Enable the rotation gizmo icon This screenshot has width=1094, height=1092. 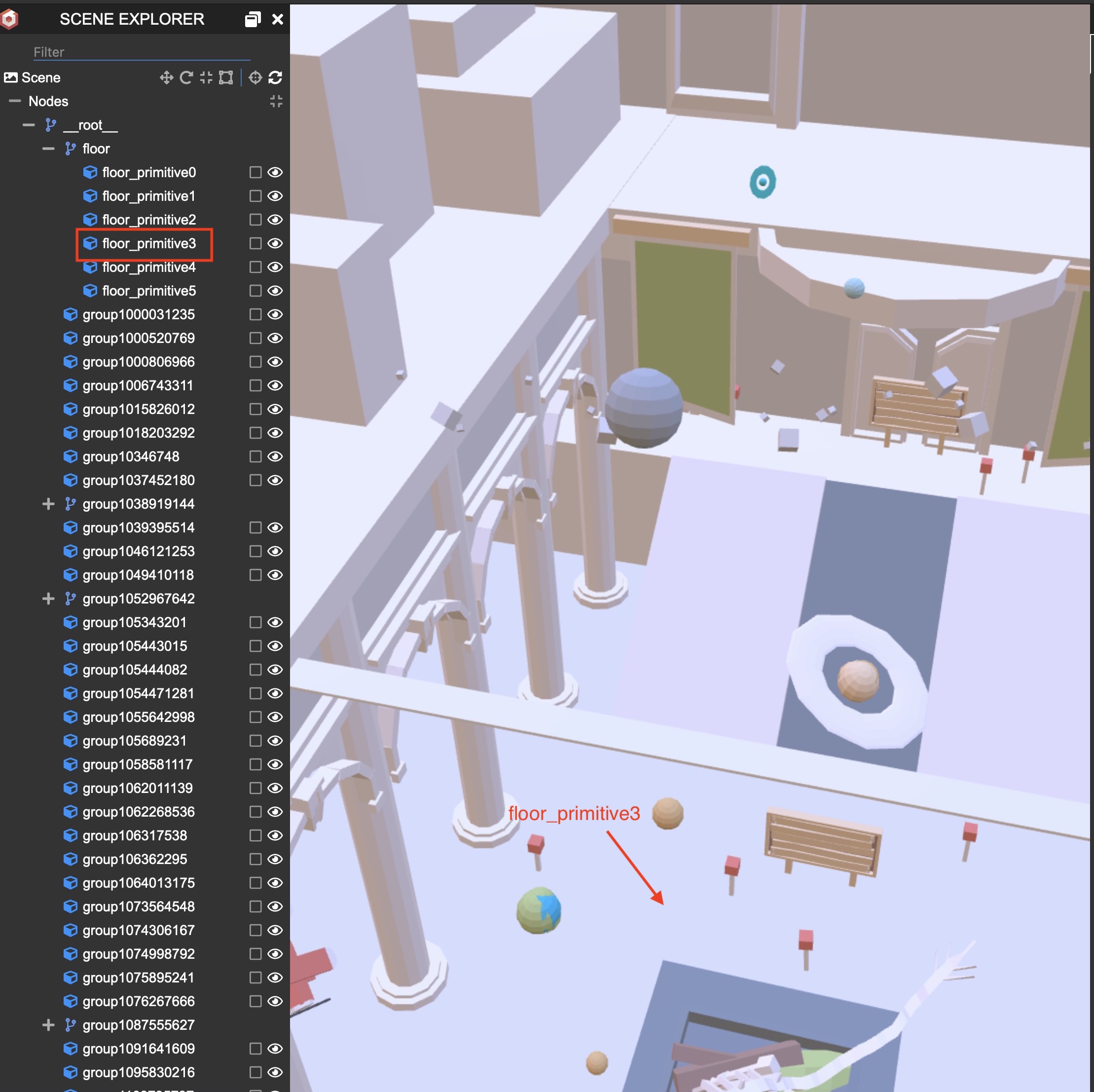(186, 77)
